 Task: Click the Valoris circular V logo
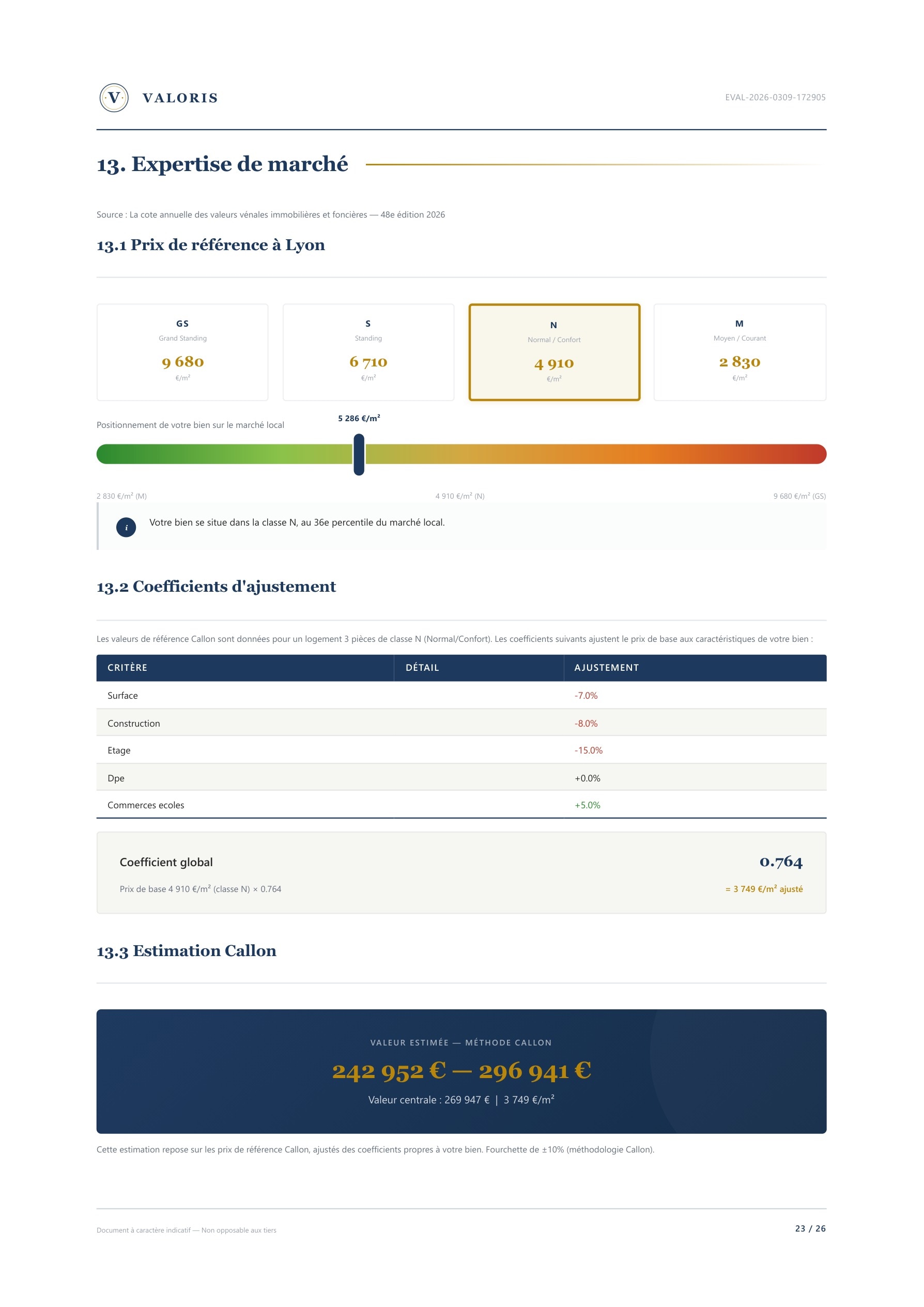pos(114,98)
